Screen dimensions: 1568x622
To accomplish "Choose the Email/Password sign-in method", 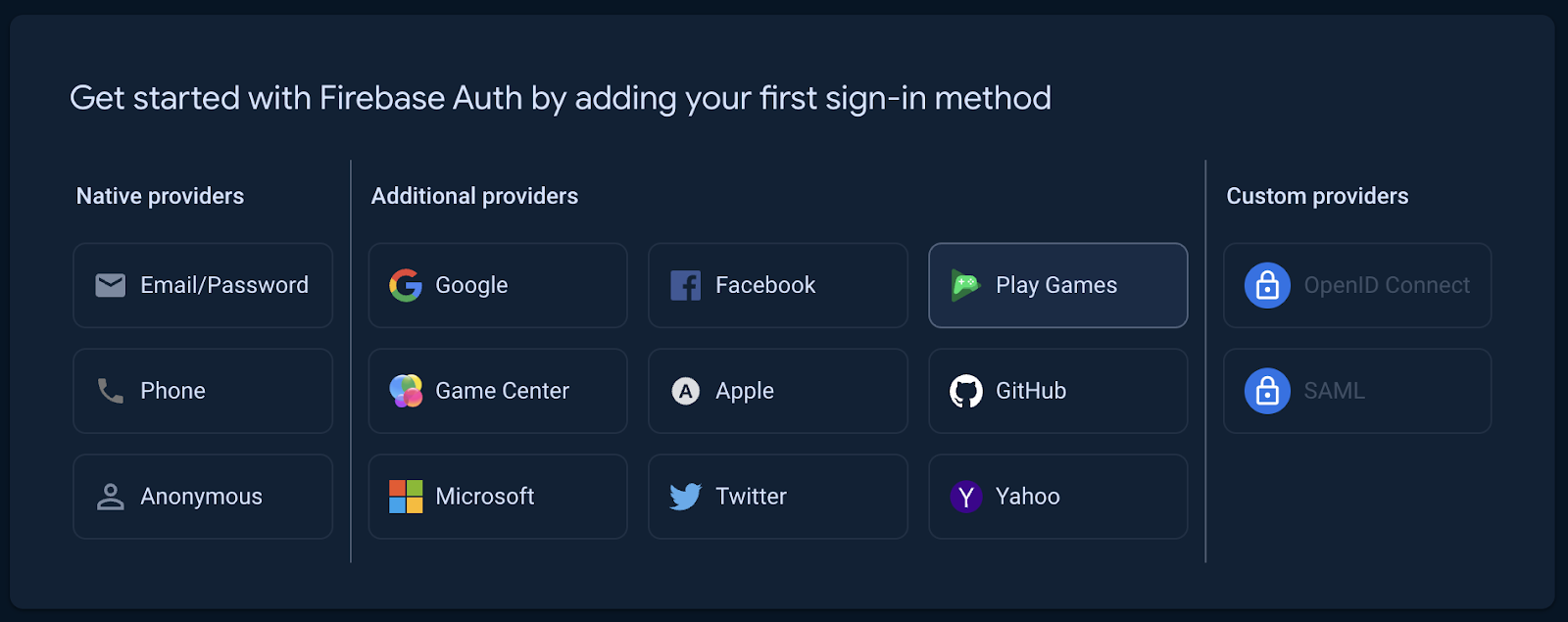I will tap(203, 285).
